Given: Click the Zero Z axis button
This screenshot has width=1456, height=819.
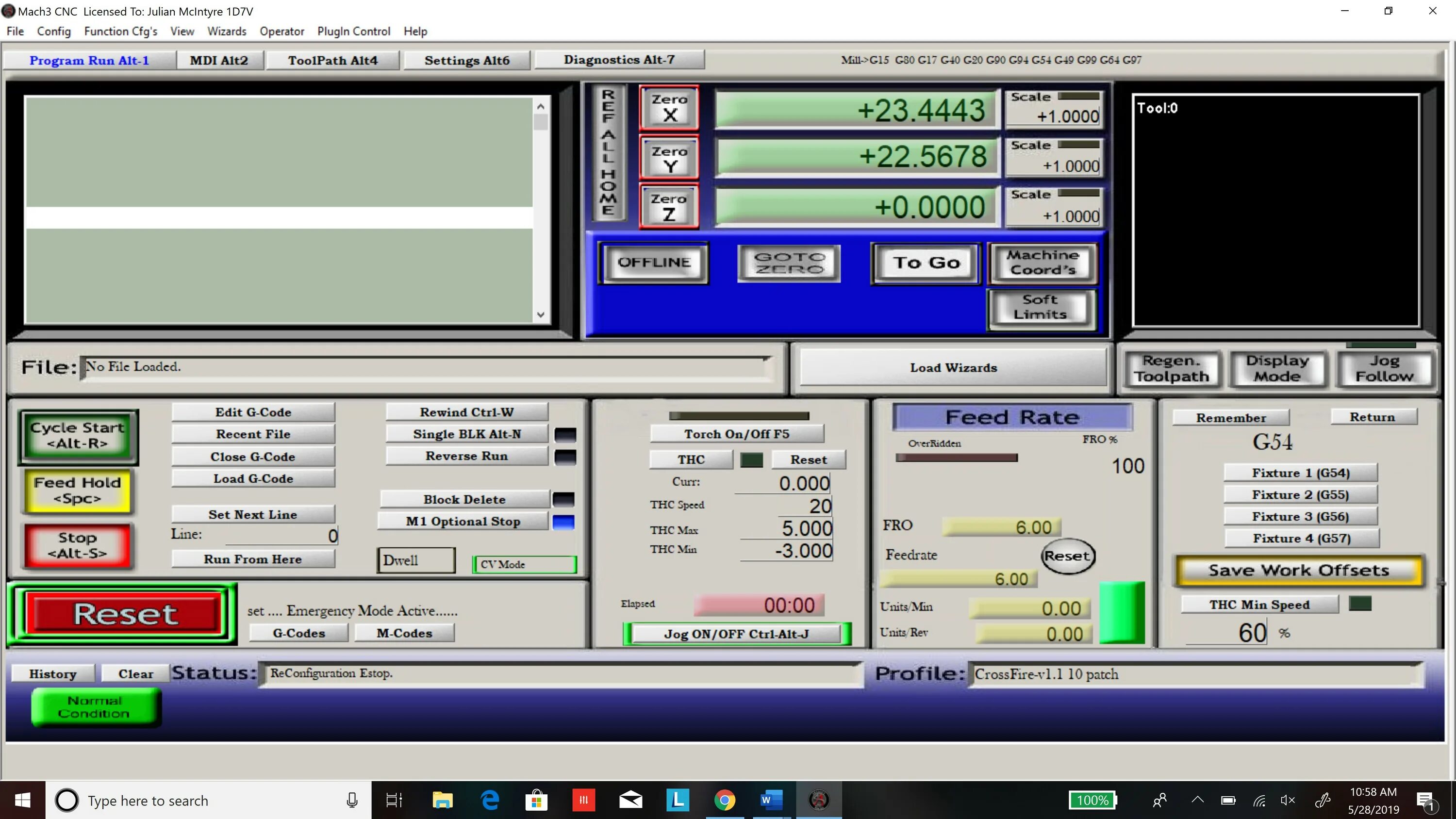Looking at the screenshot, I should pos(668,206).
